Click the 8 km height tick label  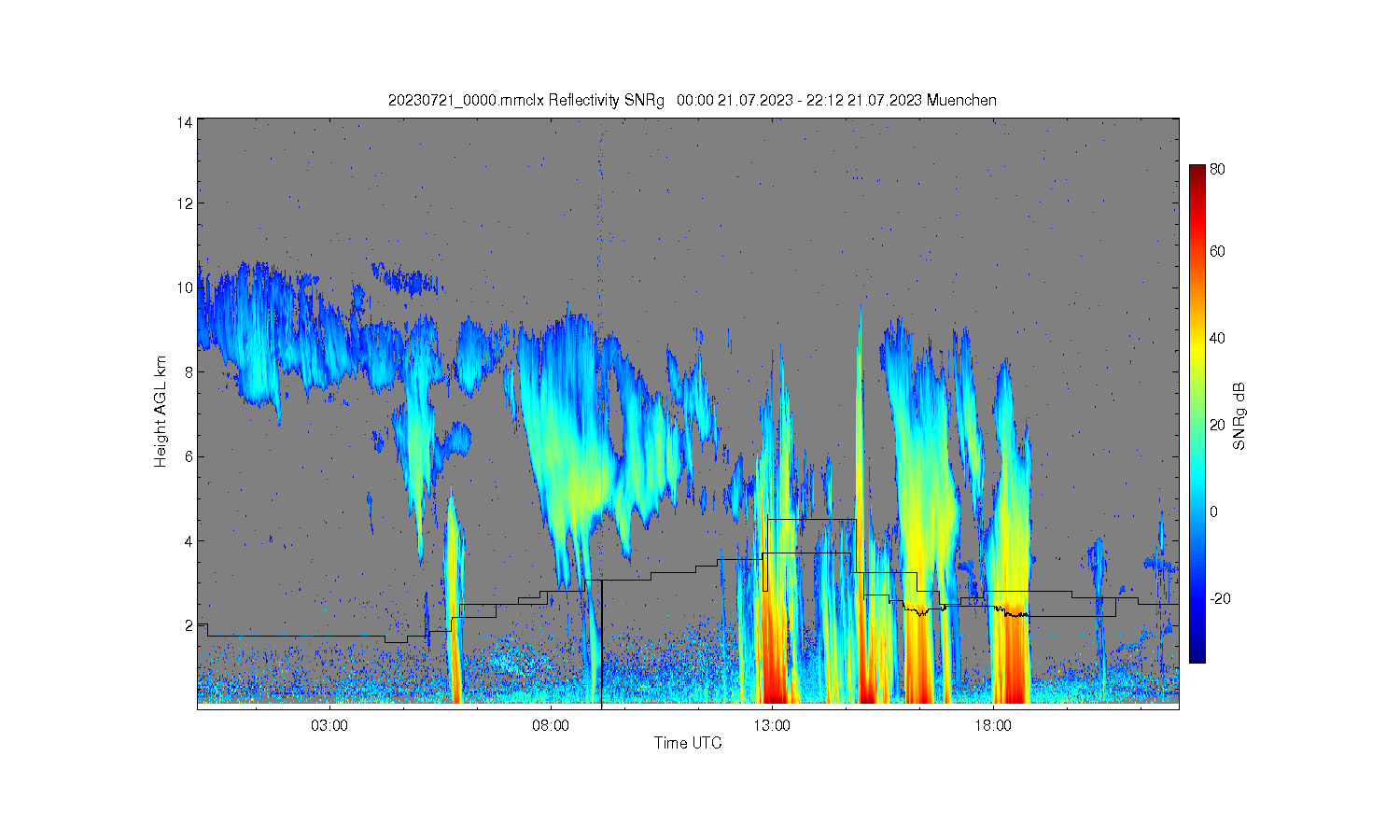(x=189, y=372)
